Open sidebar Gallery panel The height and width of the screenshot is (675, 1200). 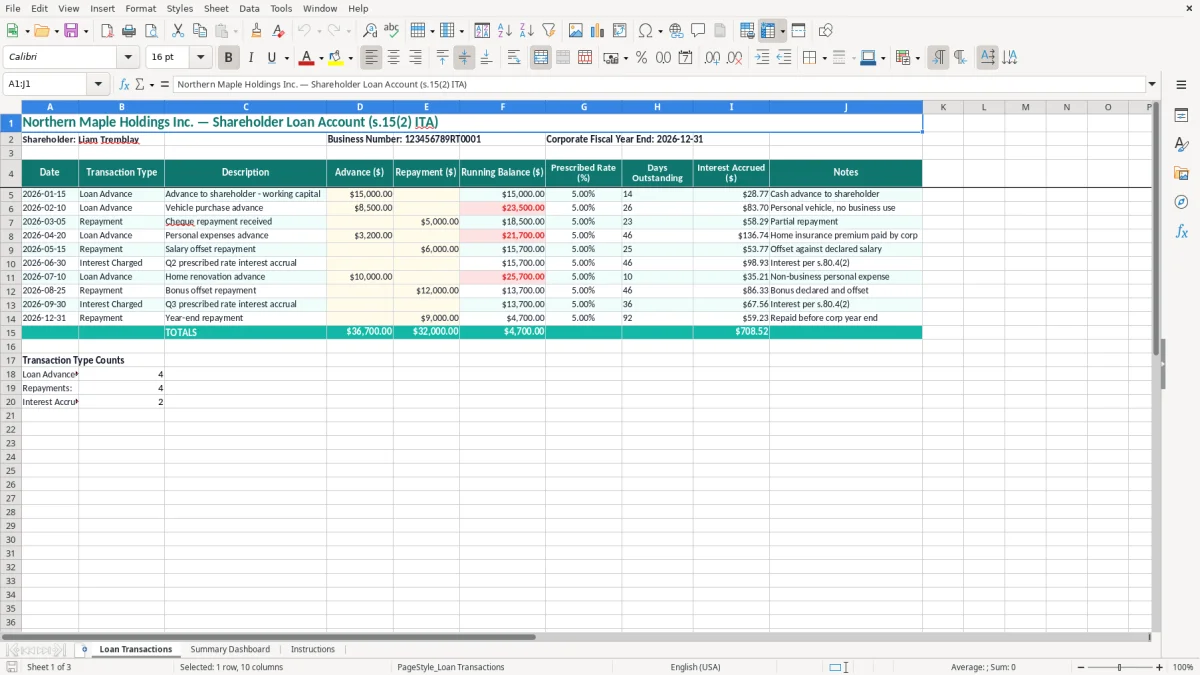click(1181, 173)
